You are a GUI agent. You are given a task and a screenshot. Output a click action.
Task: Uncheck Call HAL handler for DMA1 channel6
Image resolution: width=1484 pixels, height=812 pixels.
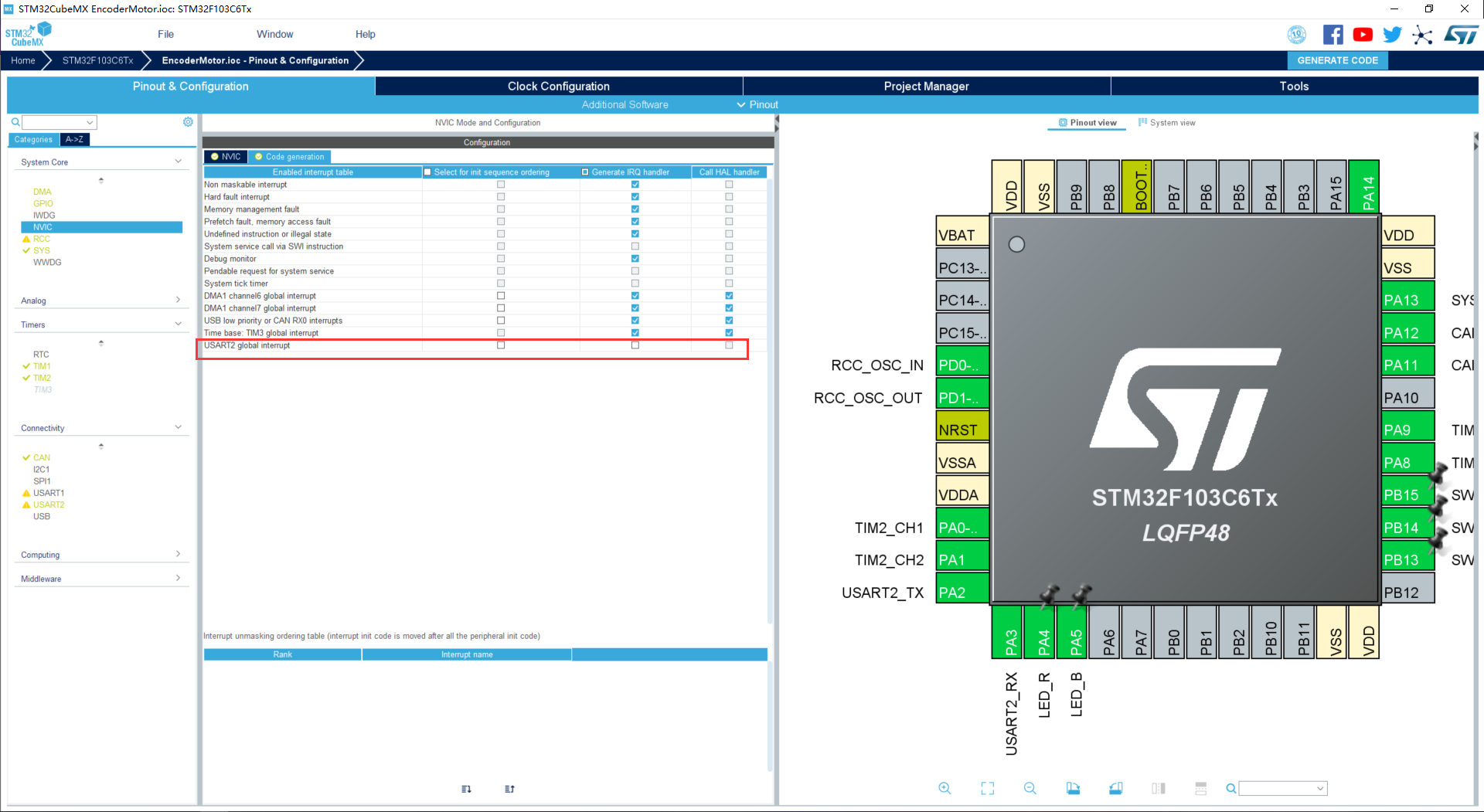[x=729, y=296]
